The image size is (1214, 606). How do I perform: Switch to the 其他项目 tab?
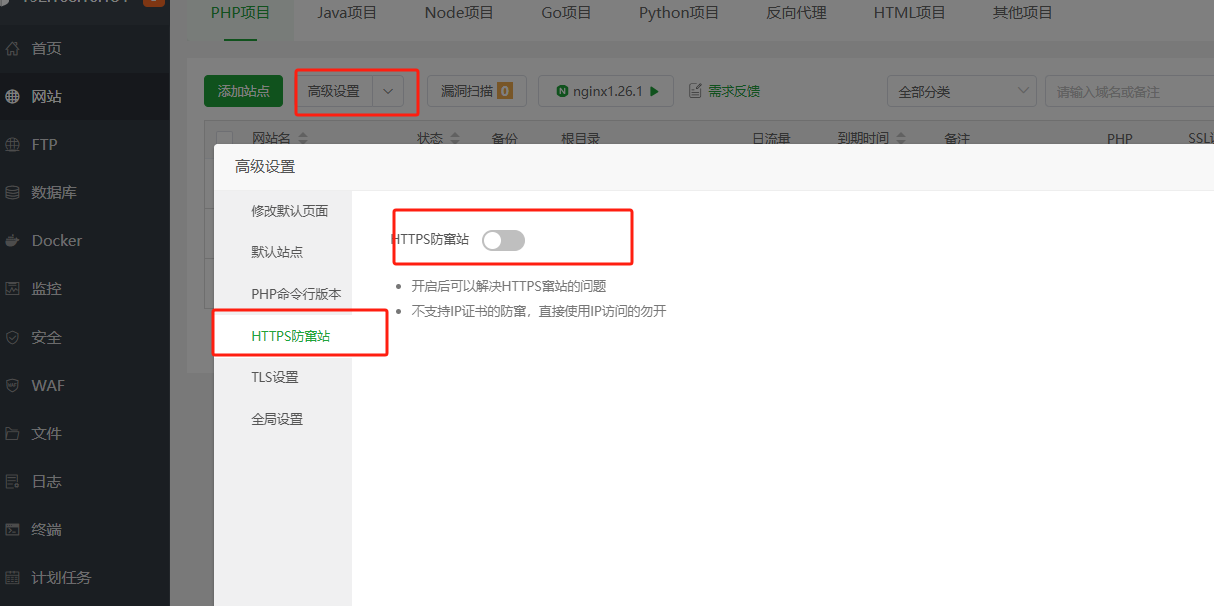pos(1022,13)
